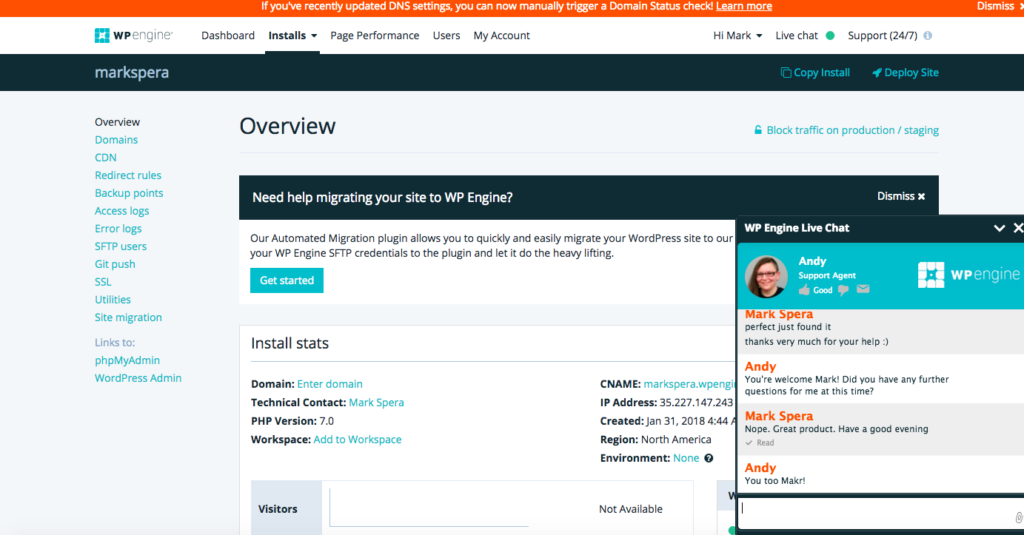Click Learn more in the orange banner
This screenshot has height=535, width=1024.
pyautogui.click(x=744, y=6)
